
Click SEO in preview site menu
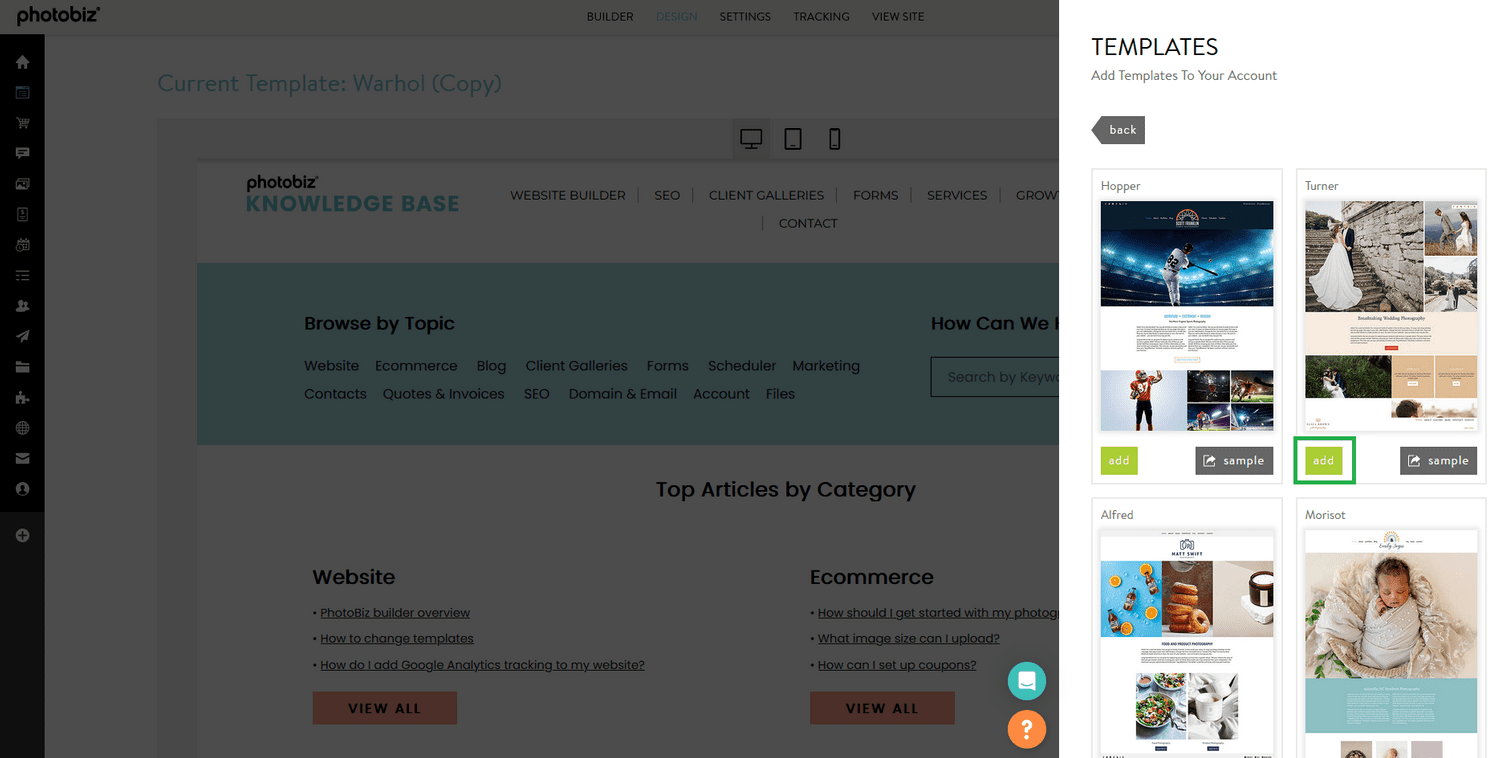[x=667, y=195]
